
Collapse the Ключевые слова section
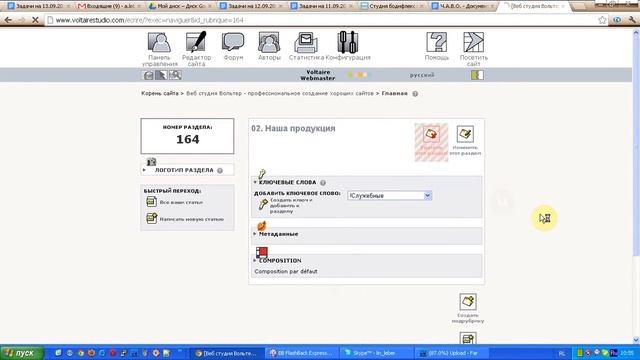(255, 182)
